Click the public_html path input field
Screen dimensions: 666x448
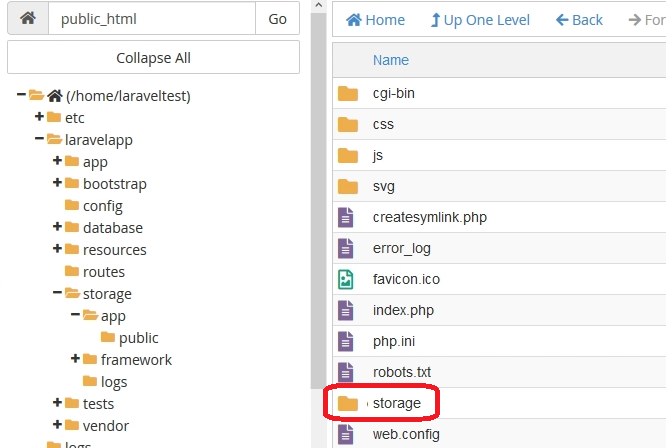[152, 18]
